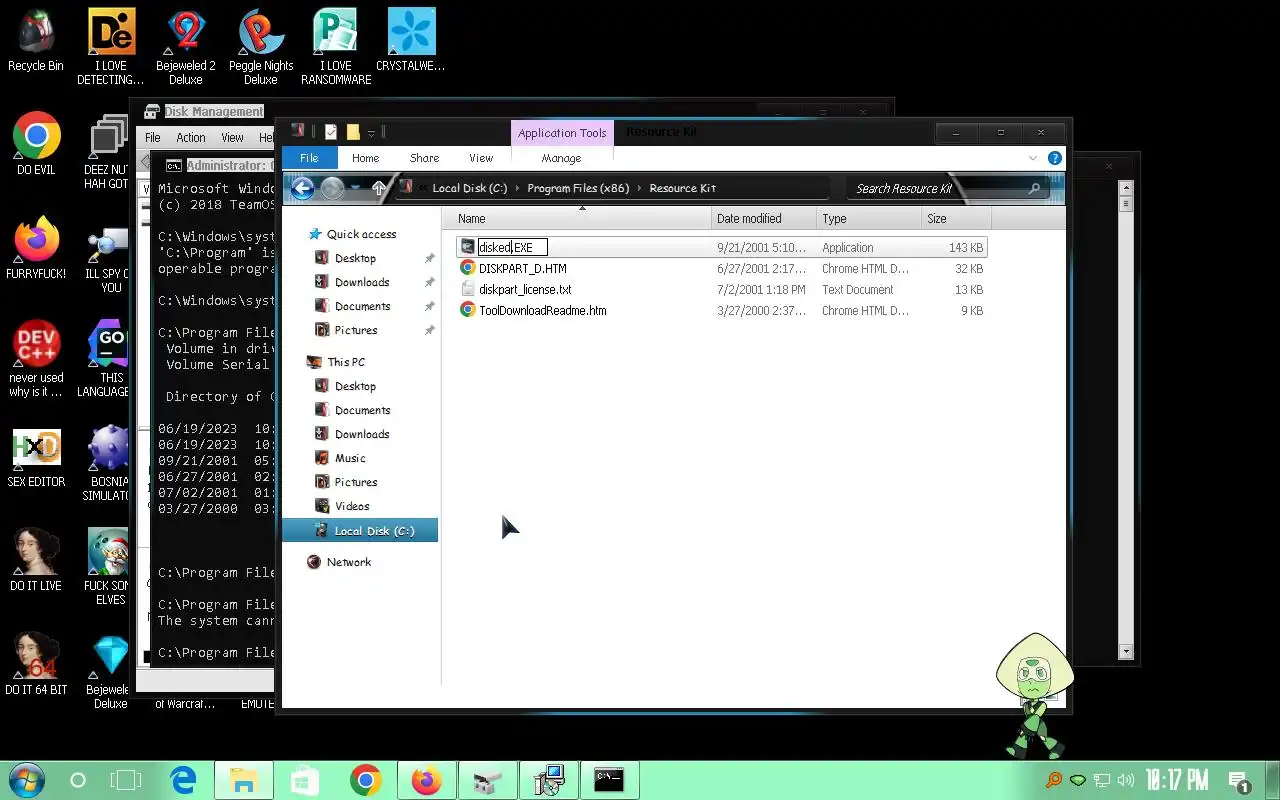
Task: Switch to the Share ribbon tab
Action: pyautogui.click(x=424, y=158)
